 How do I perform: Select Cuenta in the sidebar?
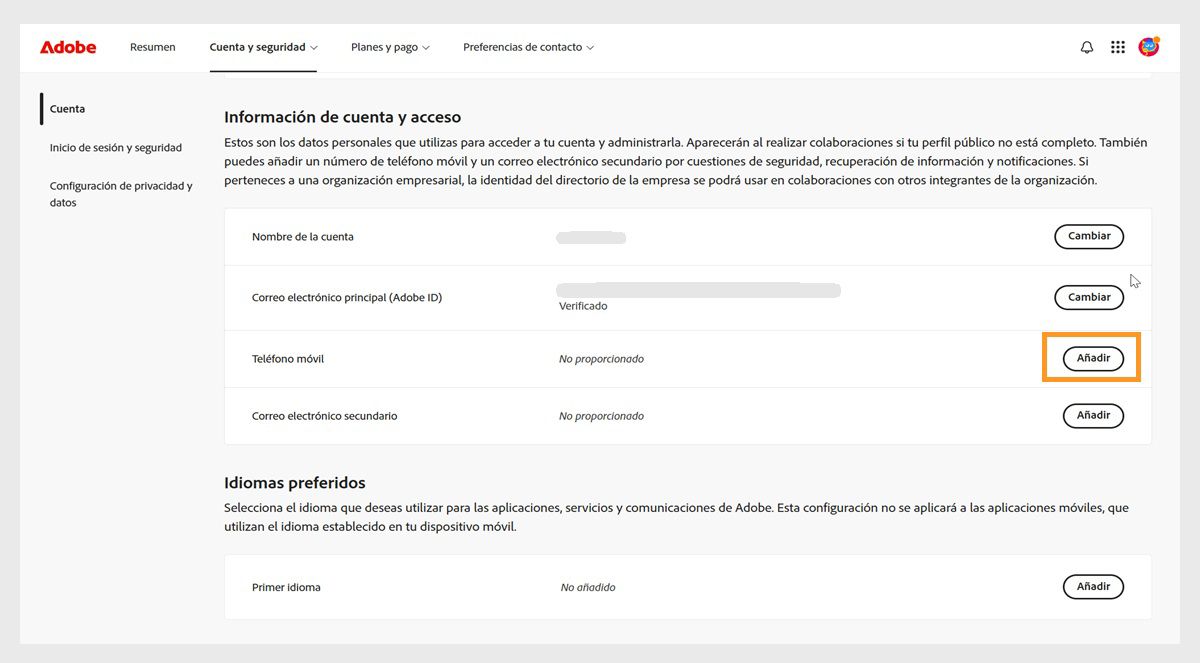click(x=67, y=108)
